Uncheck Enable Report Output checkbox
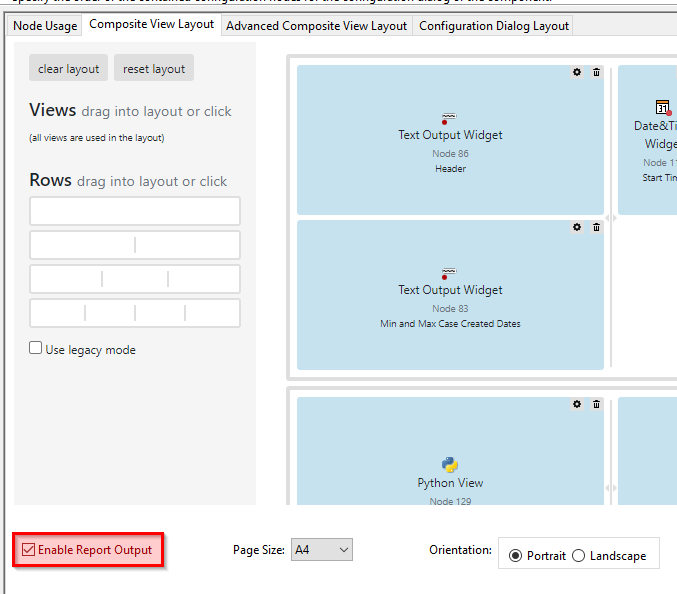The height and width of the screenshot is (594, 677). tap(28, 550)
